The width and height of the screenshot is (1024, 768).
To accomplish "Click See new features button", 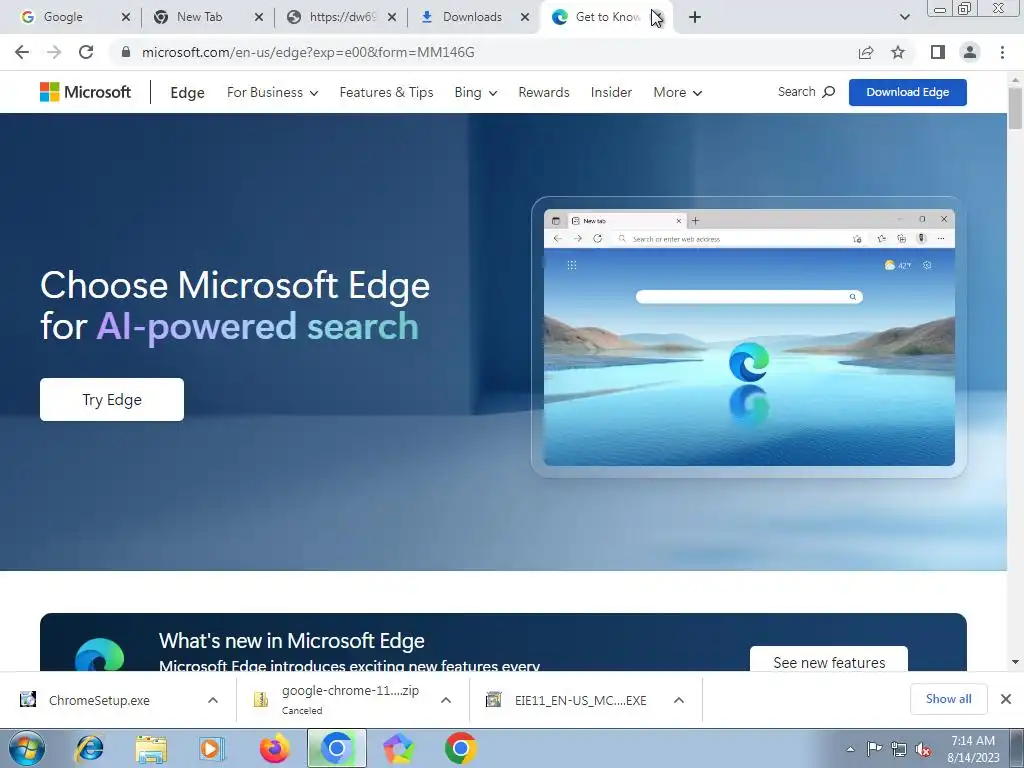I will 829,660.
